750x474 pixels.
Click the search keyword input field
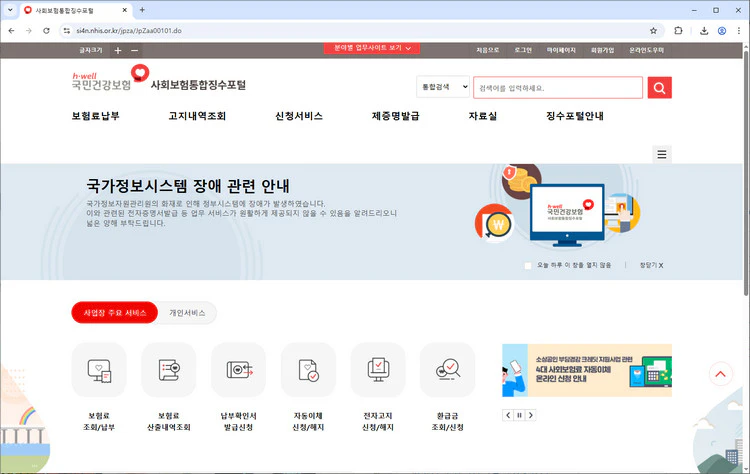click(x=558, y=88)
